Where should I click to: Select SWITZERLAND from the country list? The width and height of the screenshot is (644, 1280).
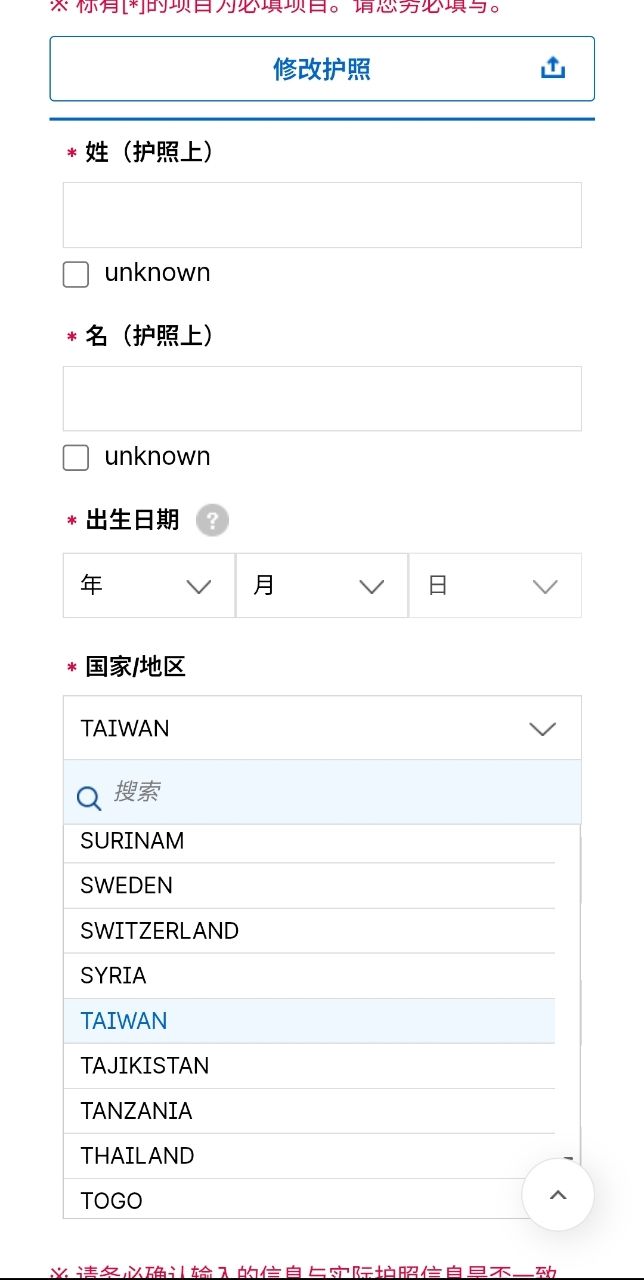pyautogui.click(x=309, y=931)
